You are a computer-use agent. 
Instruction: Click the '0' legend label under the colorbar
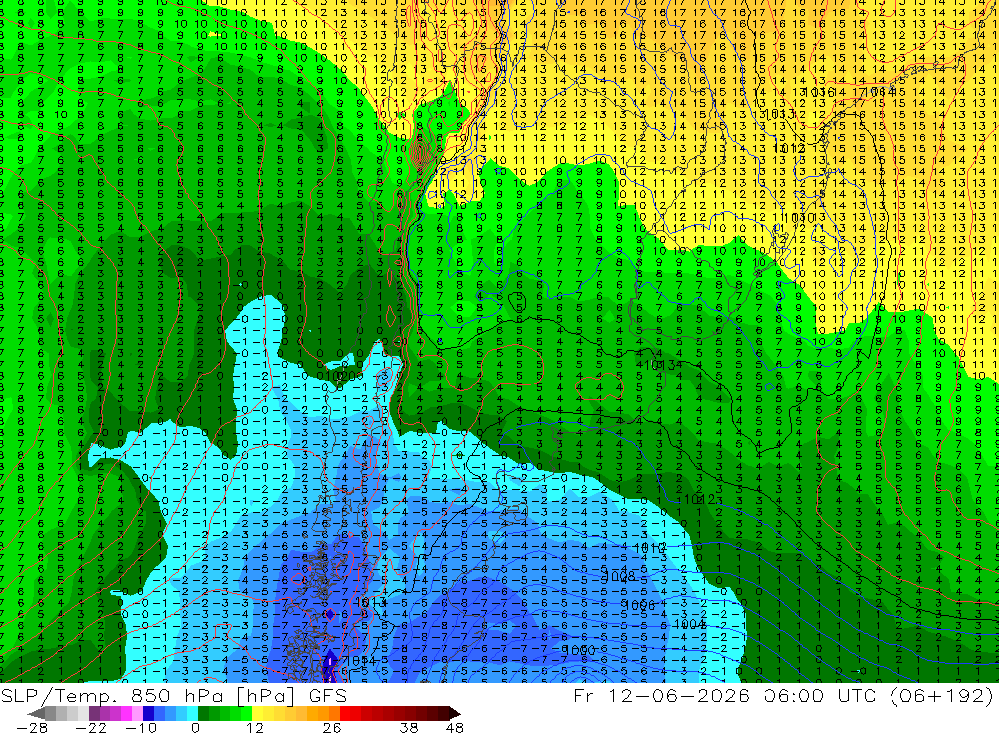pyautogui.click(x=195, y=728)
